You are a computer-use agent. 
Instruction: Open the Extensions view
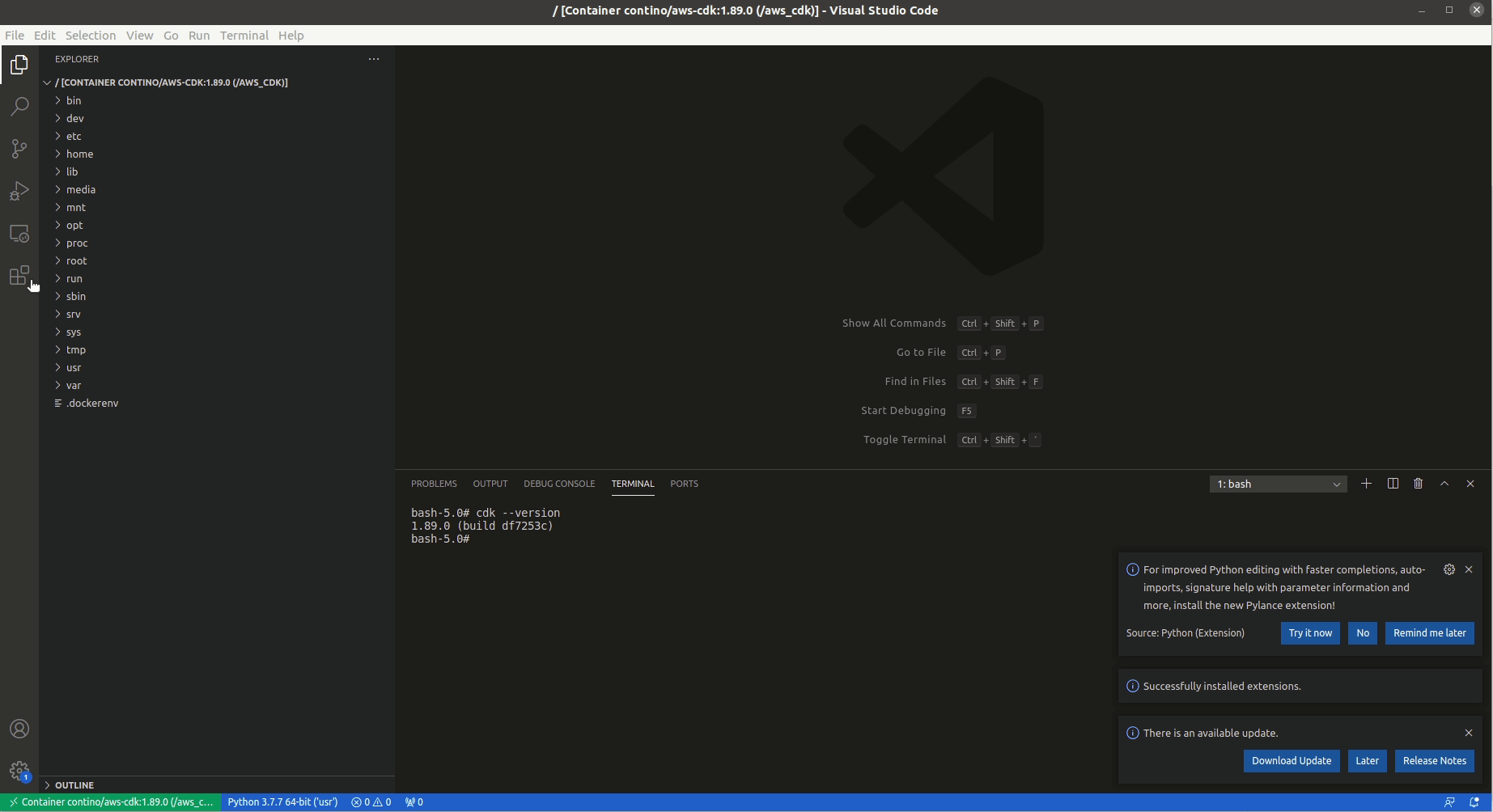pos(19,275)
